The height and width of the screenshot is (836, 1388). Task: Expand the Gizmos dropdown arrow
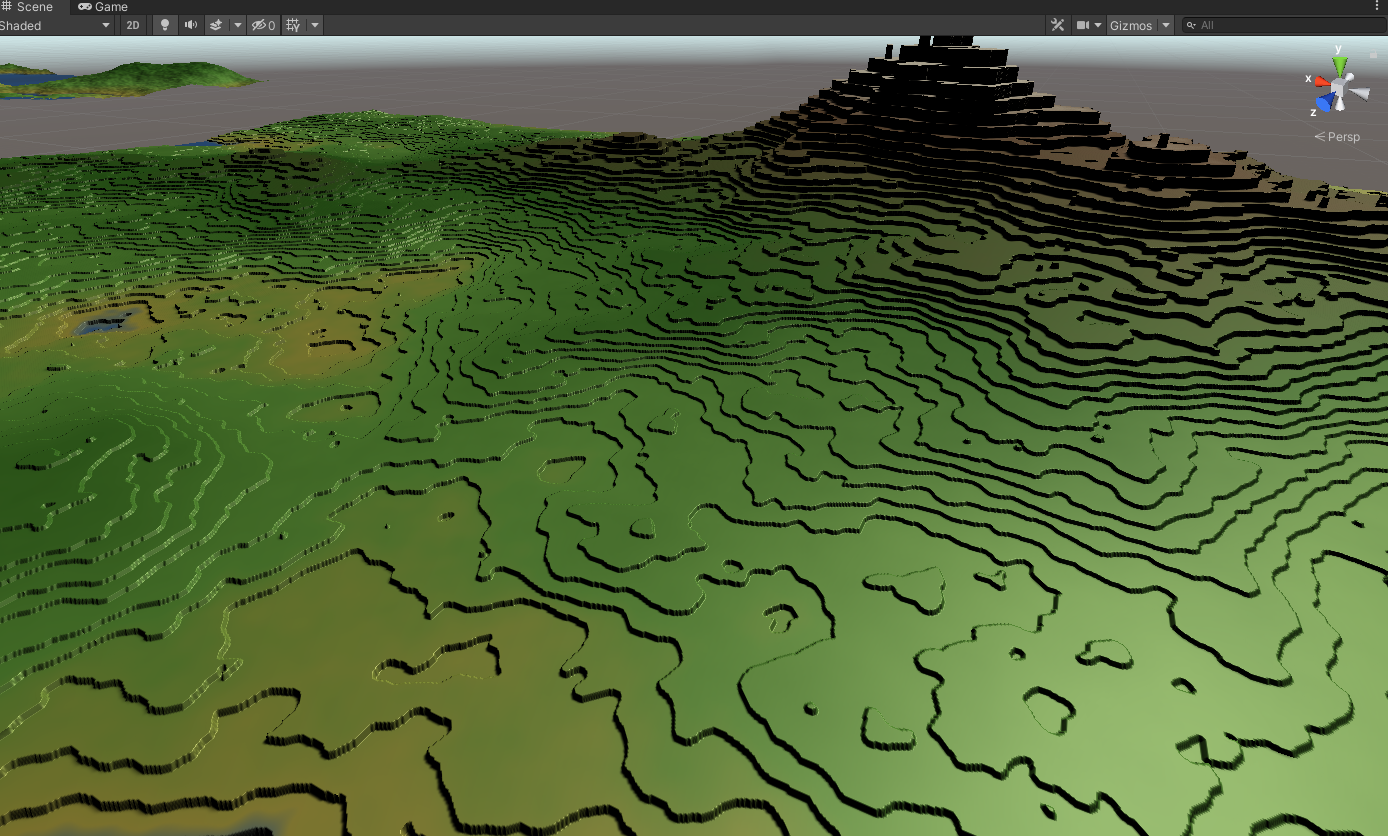click(1166, 25)
